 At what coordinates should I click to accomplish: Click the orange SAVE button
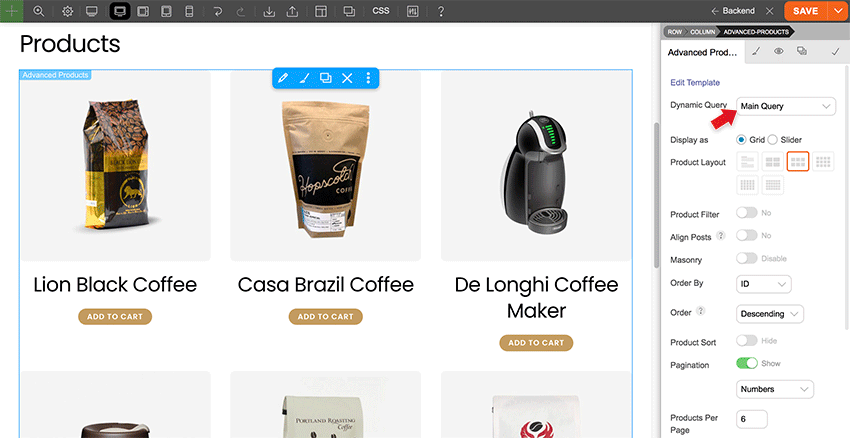coord(806,11)
